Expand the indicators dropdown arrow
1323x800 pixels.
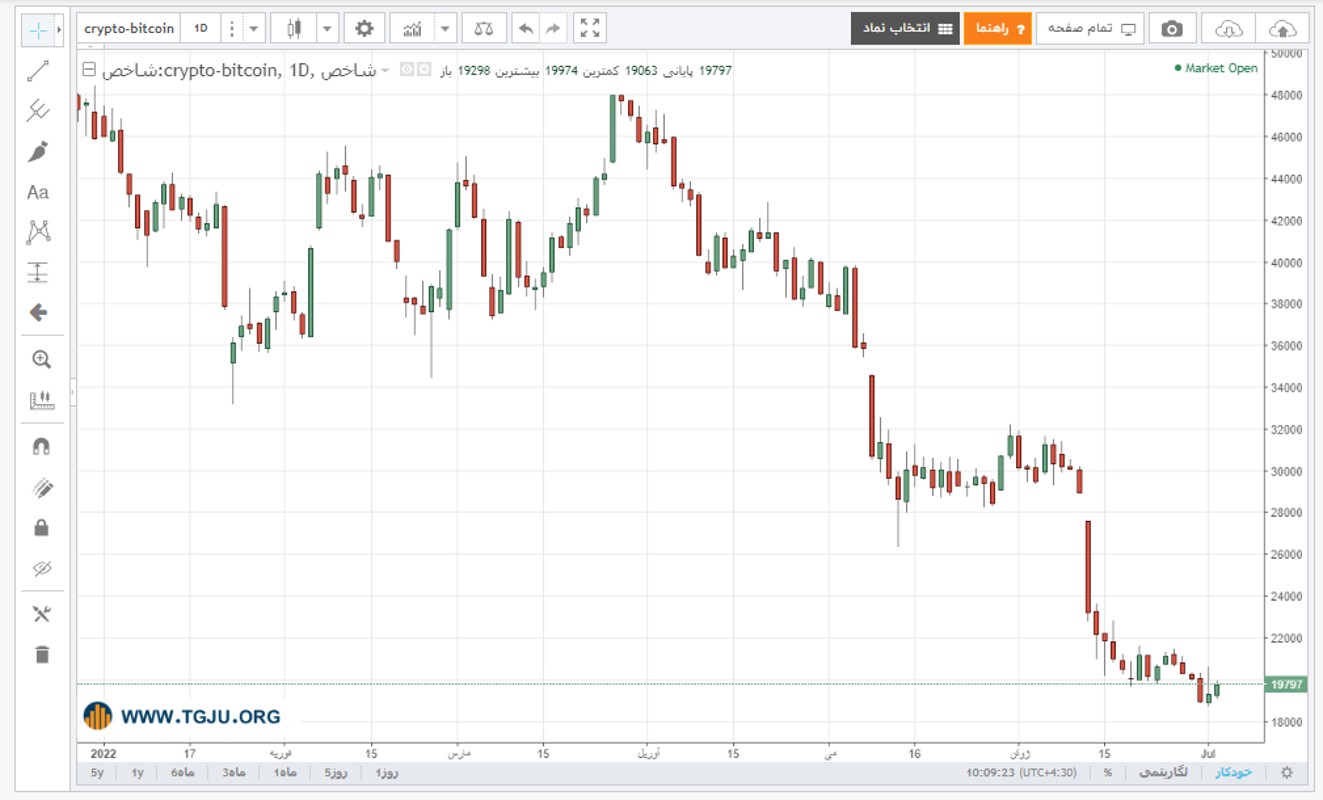445,28
